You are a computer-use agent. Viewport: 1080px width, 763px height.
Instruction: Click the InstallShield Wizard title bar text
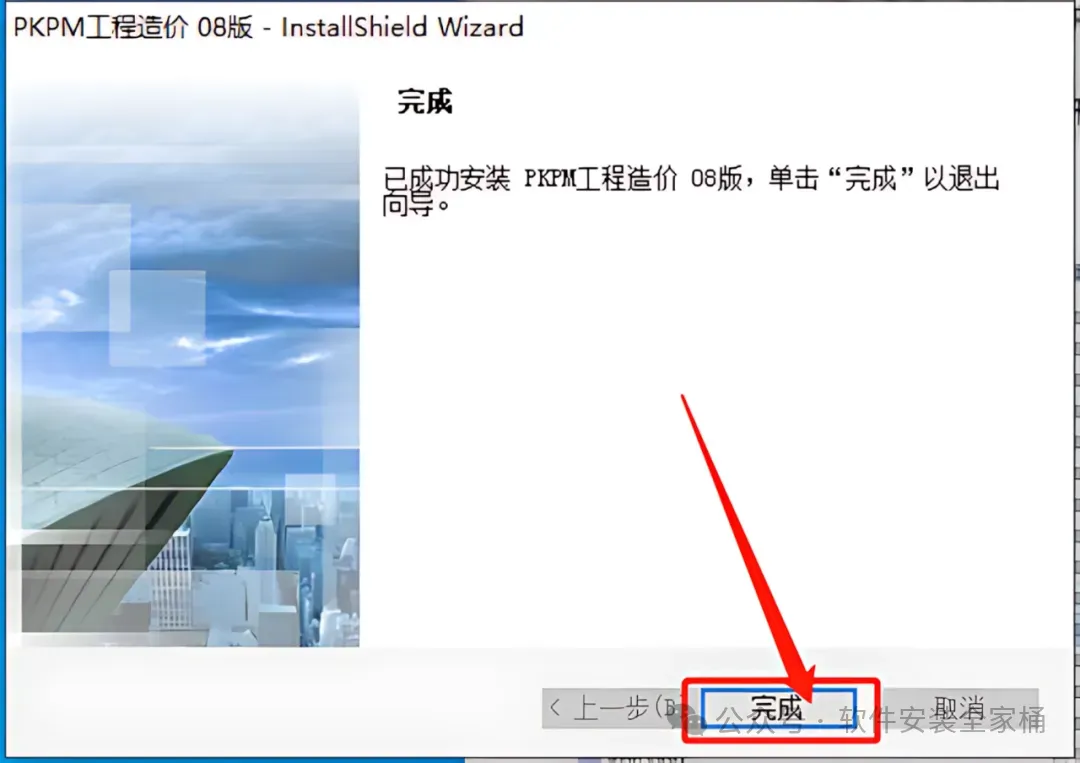pyautogui.click(x=402, y=27)
